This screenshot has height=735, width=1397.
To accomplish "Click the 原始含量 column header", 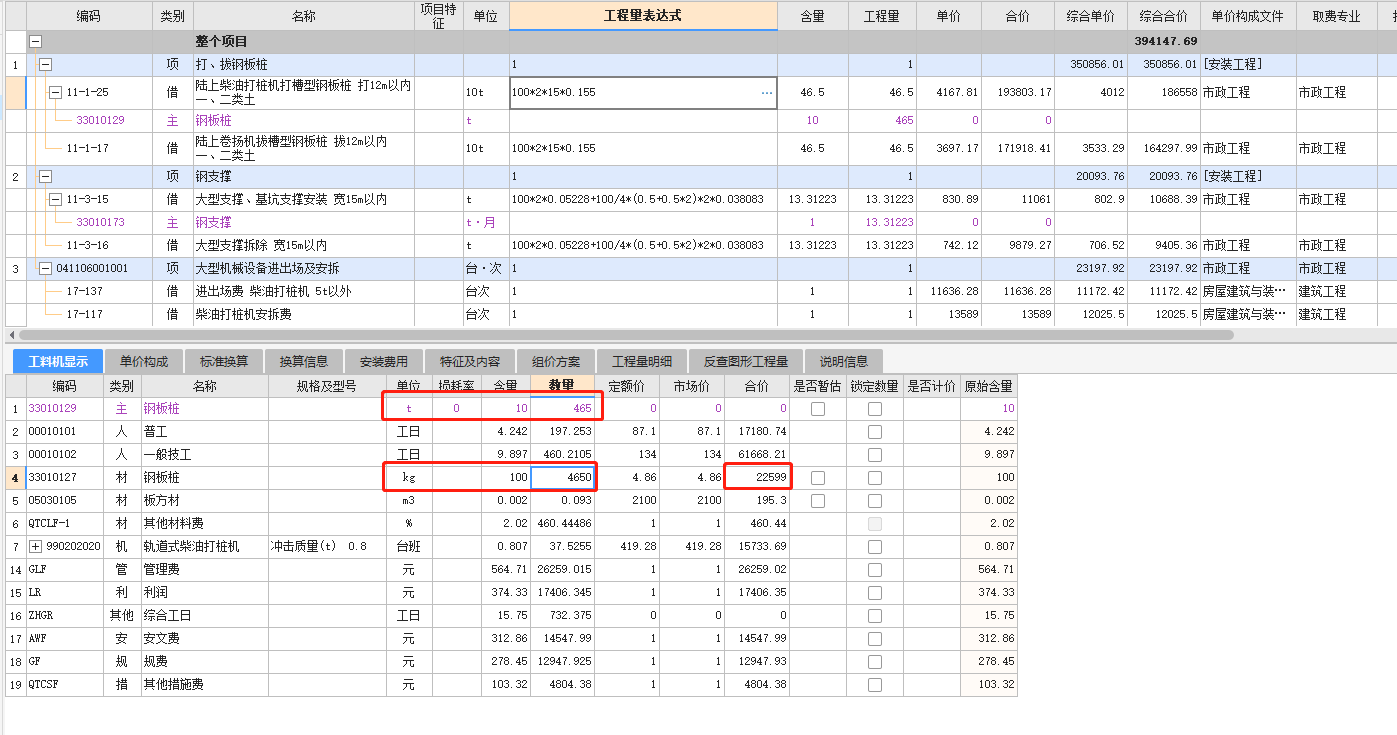I will [x=988, y=386].
